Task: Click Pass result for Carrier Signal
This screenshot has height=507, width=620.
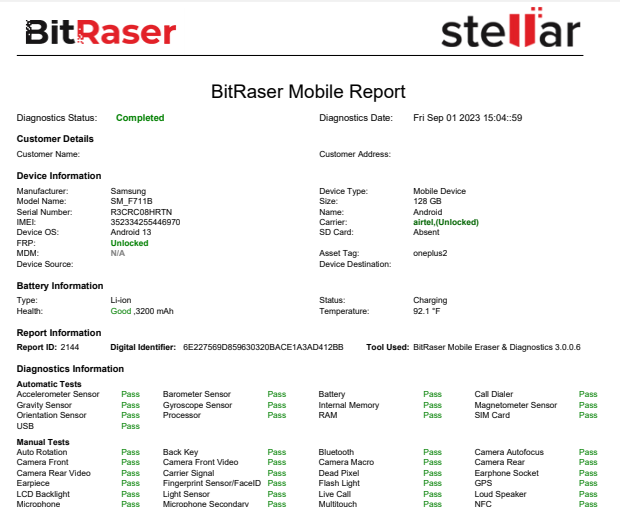Action: (277, 473)
